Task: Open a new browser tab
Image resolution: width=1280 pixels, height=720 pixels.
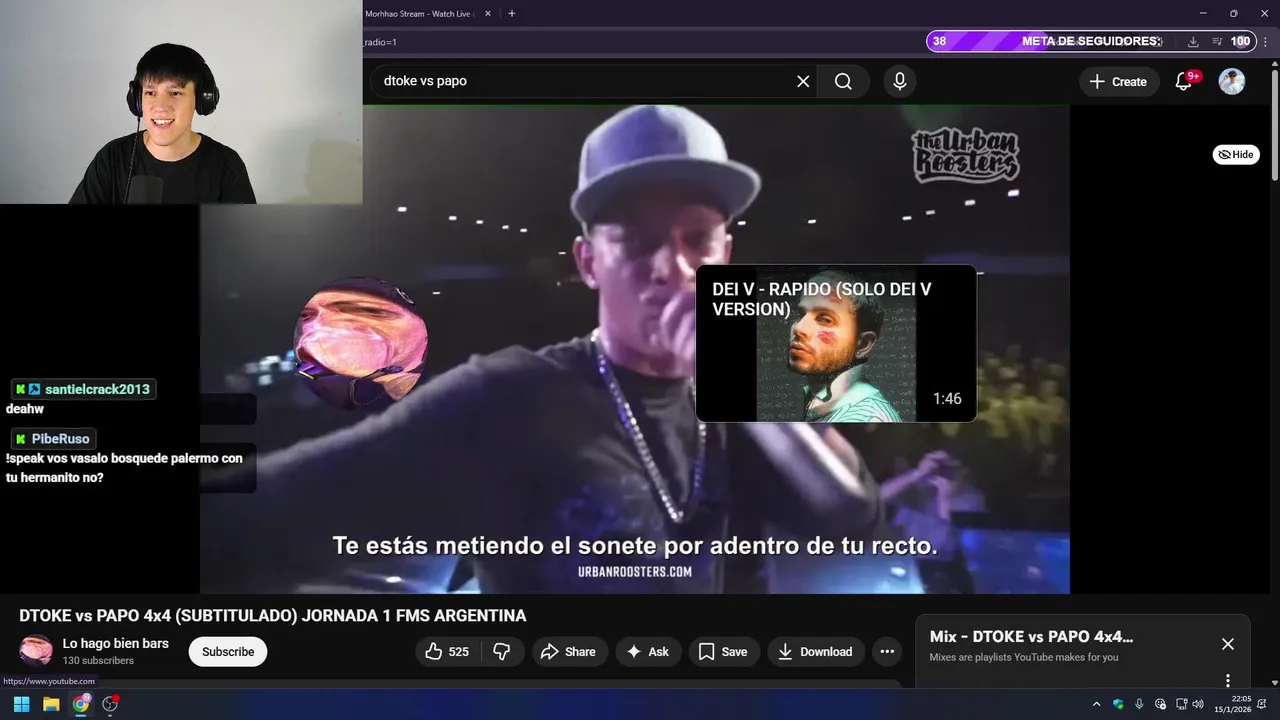Action: 512,13
